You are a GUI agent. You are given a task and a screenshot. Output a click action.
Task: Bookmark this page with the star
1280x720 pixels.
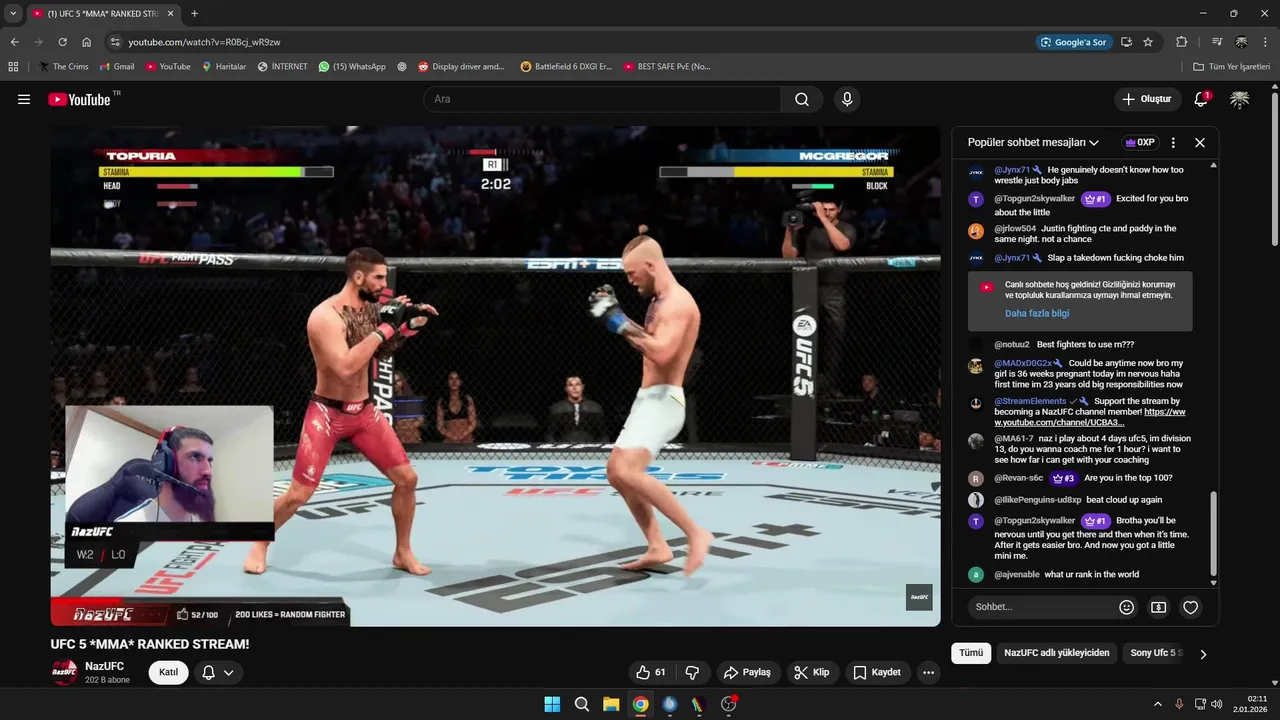1148,42
